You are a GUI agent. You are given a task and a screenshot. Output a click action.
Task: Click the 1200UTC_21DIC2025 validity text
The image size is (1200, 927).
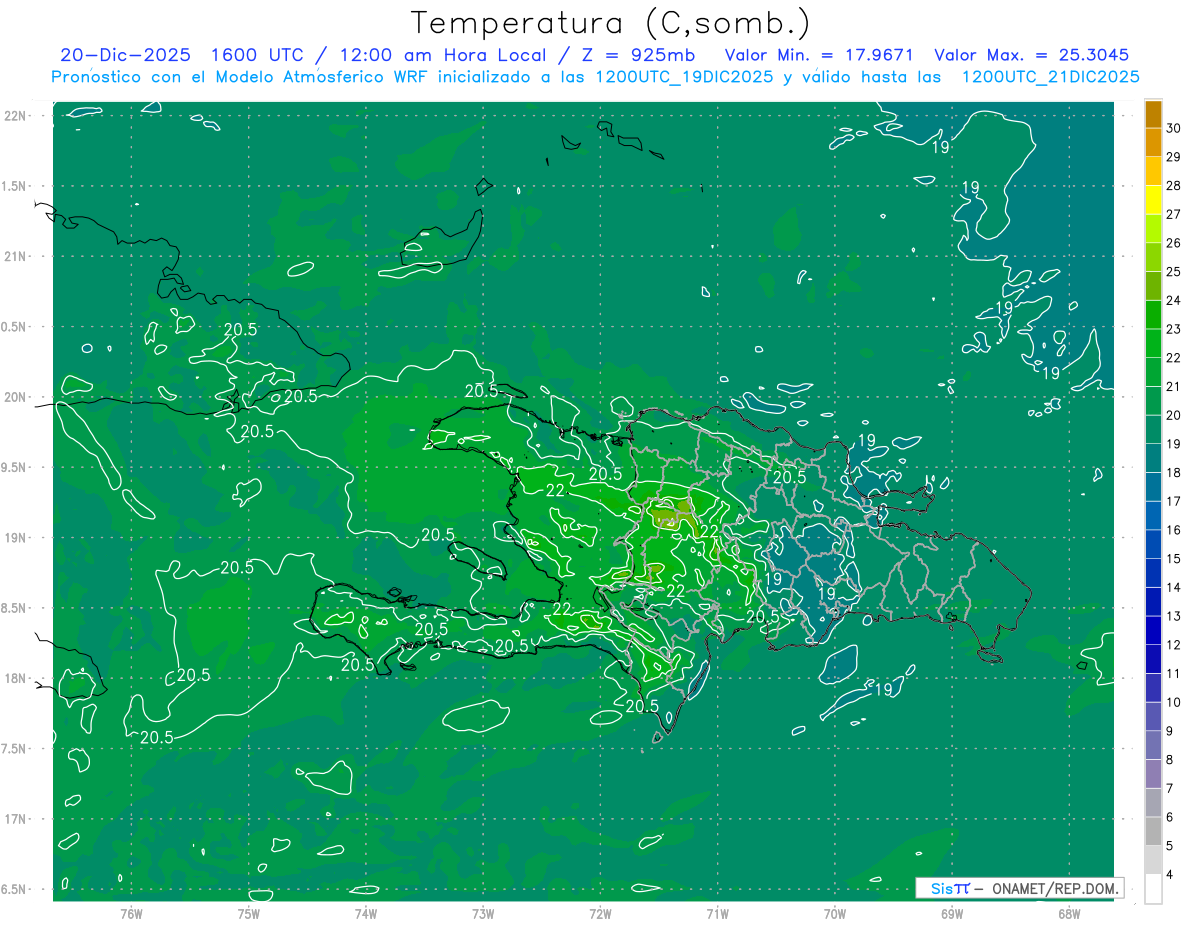[1050, 77]
